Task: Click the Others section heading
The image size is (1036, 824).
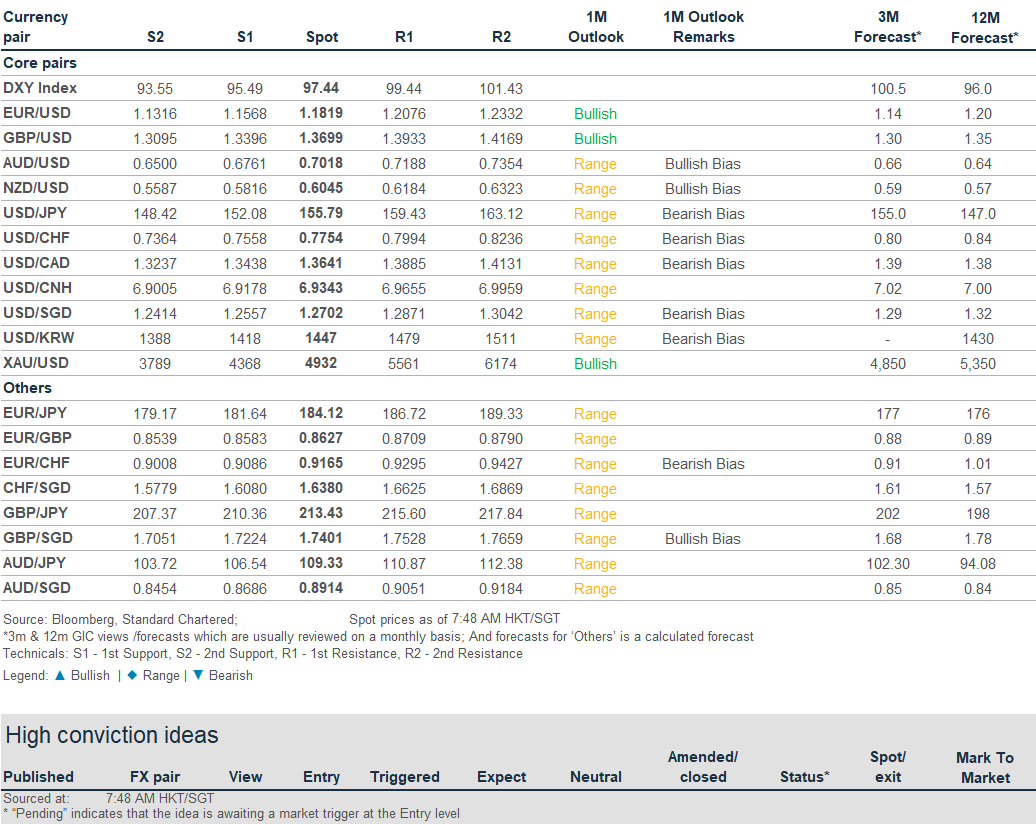Action: [x=28, y=388]
